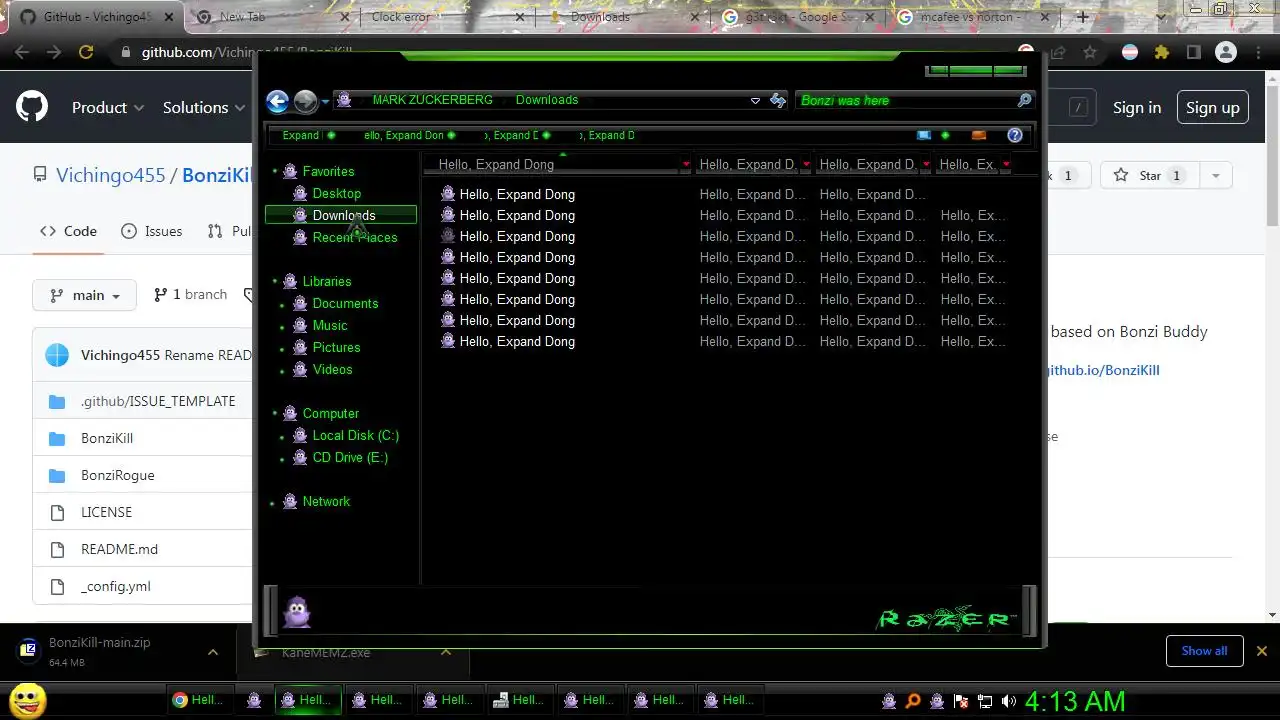Open the Product menu on GitHub

pyautogui.click(x=108, y=107)
